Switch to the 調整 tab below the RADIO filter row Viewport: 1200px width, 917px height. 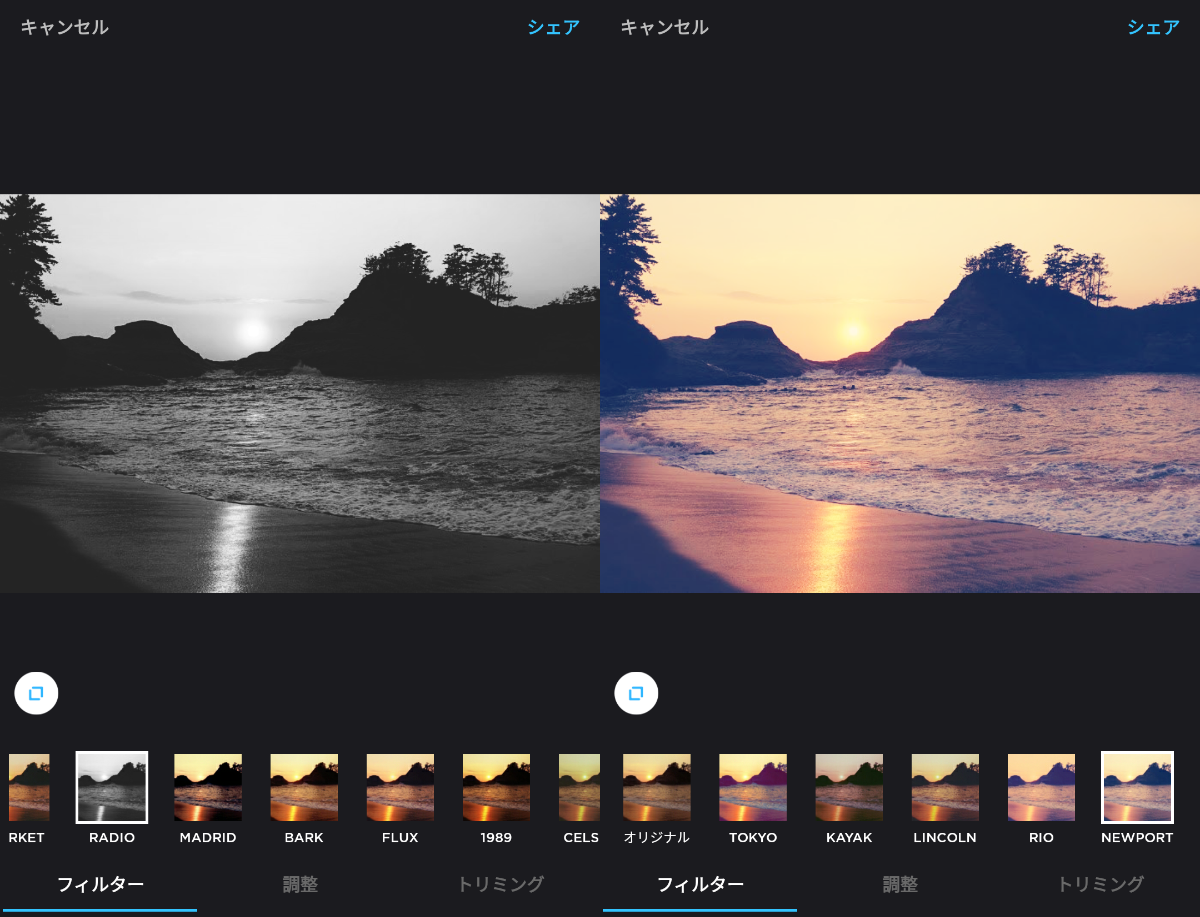(x=300, y=885)
